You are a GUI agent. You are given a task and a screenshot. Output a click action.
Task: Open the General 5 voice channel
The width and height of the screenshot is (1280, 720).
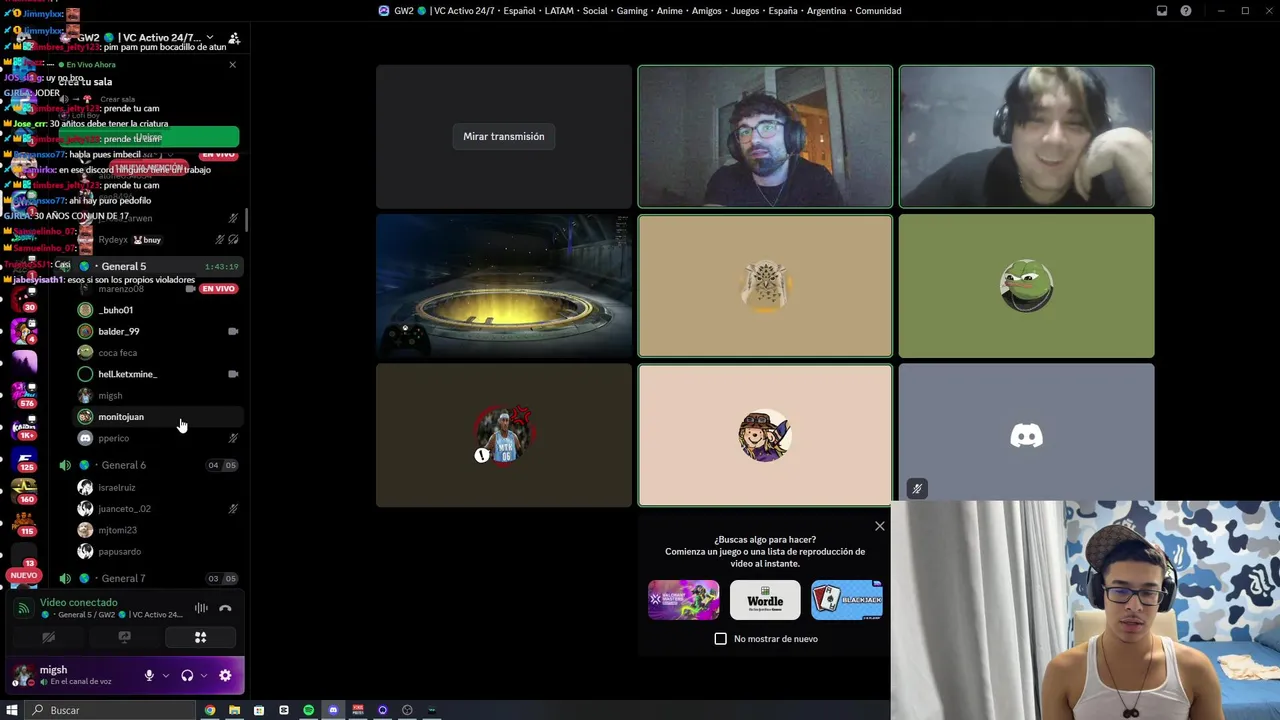[148, 267]
